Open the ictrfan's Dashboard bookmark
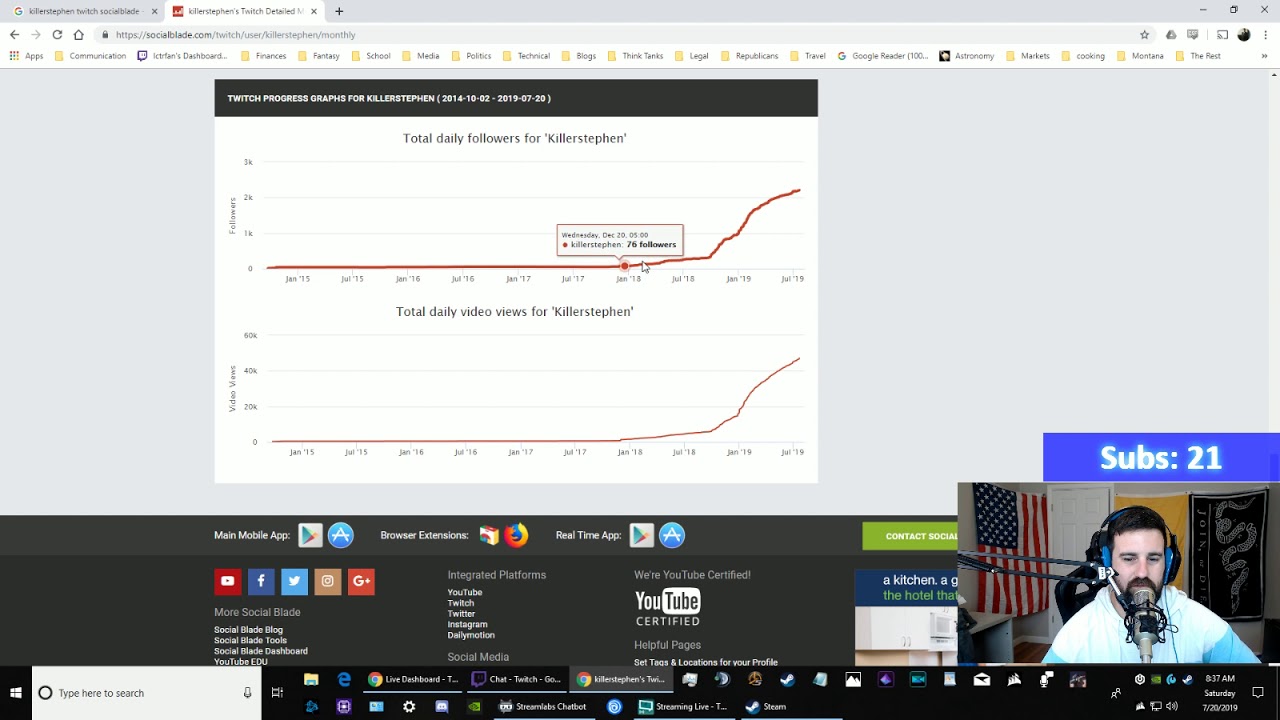 181,56
